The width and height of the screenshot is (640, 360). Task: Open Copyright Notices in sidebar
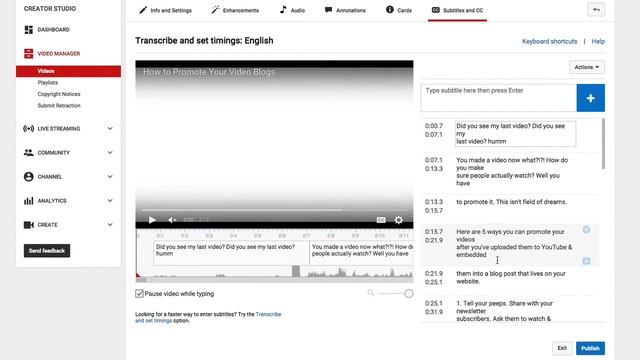[59, 94]
